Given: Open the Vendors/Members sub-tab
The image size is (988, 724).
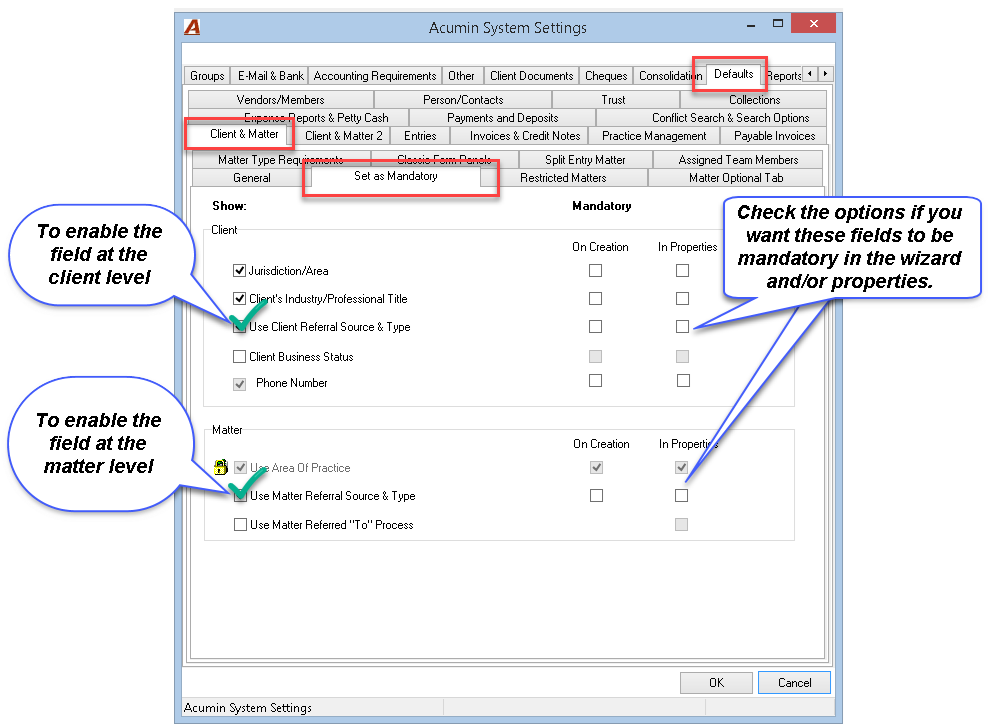Looking at the screenshot, I should tap(280, 100).
